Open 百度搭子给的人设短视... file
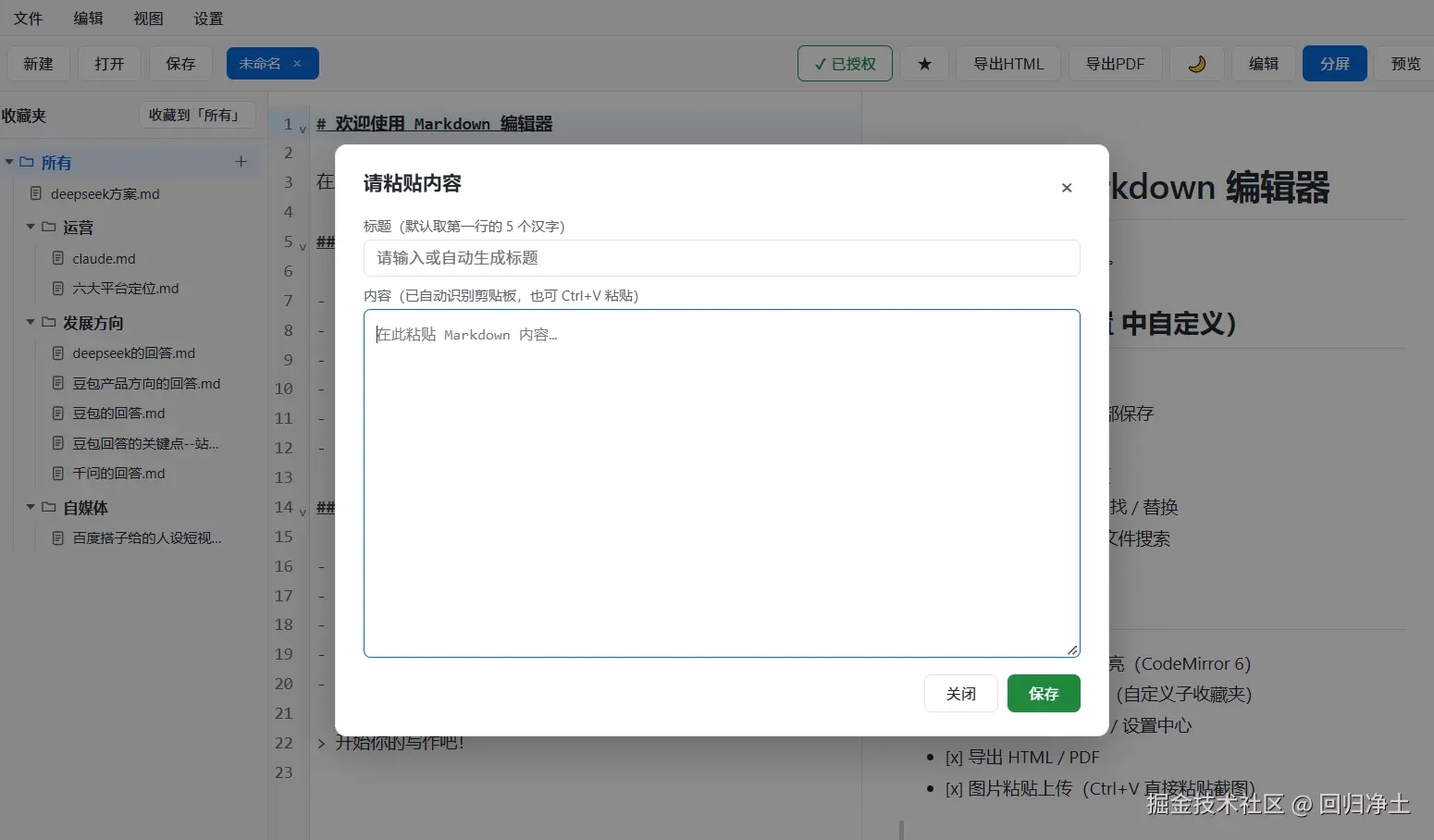Viewport: 1434px width, 840px height. point(146,538)
